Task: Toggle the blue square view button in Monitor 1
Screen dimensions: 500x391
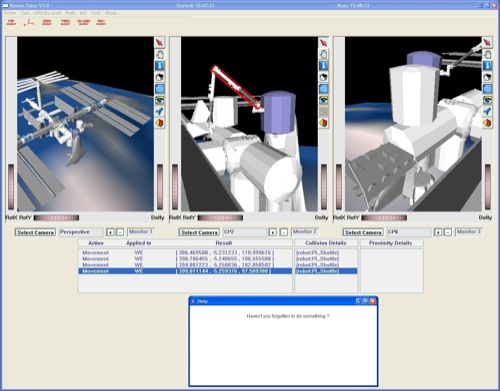Action: pyautogui.click(x=160, y=88)
